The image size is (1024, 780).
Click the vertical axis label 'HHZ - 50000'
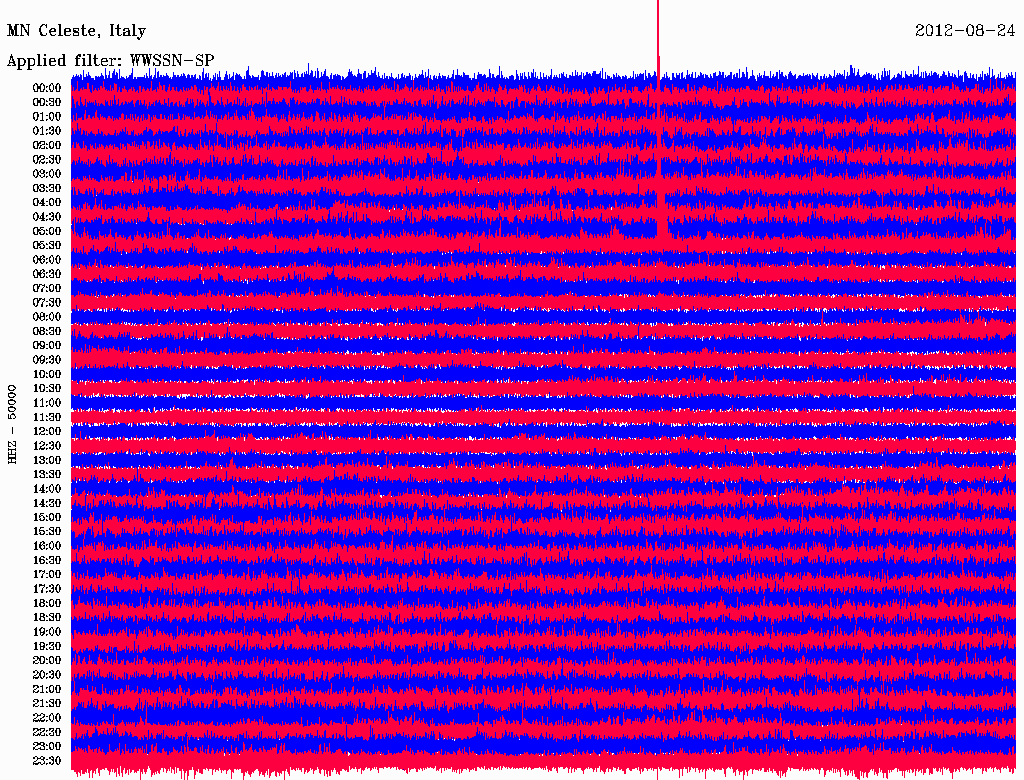tap(12, 424)
